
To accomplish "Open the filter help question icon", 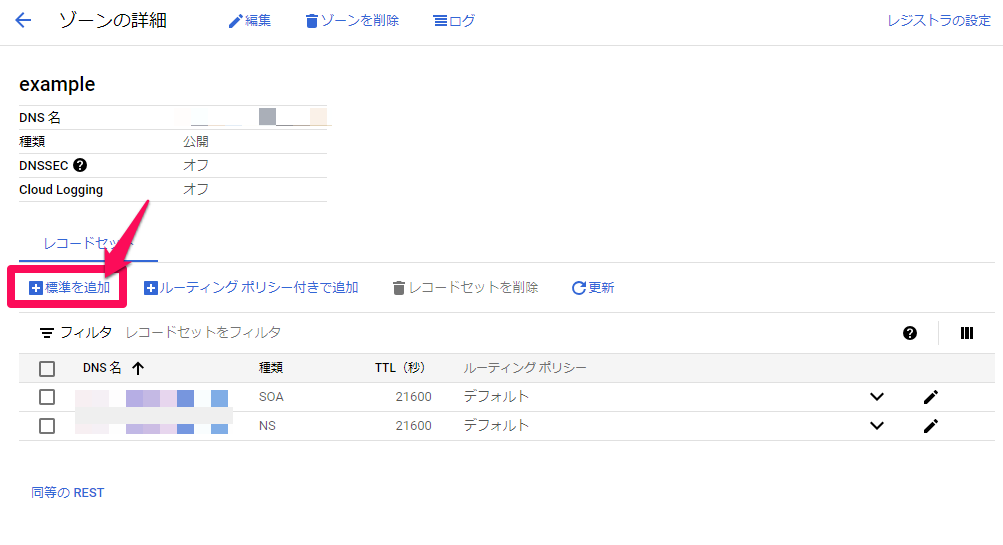I will tap(910, 333).
